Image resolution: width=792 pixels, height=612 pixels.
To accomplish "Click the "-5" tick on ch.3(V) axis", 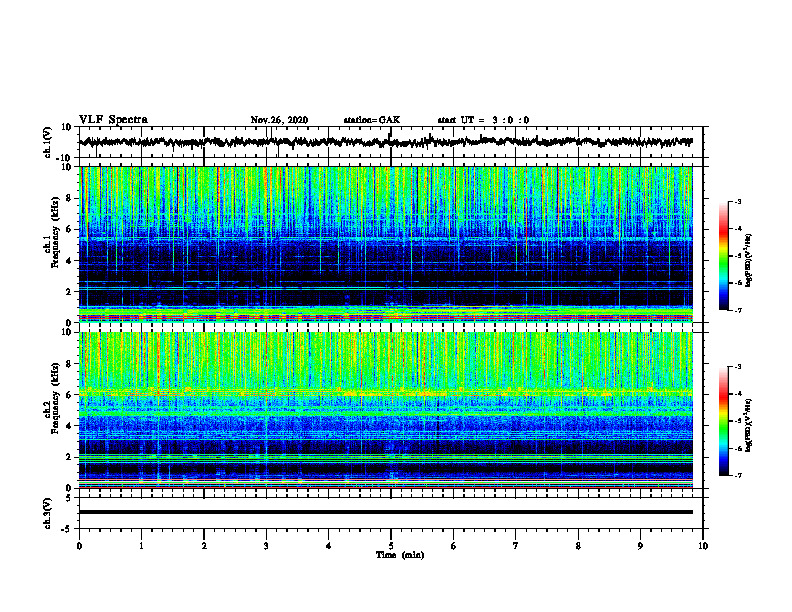I will point(67,529).
